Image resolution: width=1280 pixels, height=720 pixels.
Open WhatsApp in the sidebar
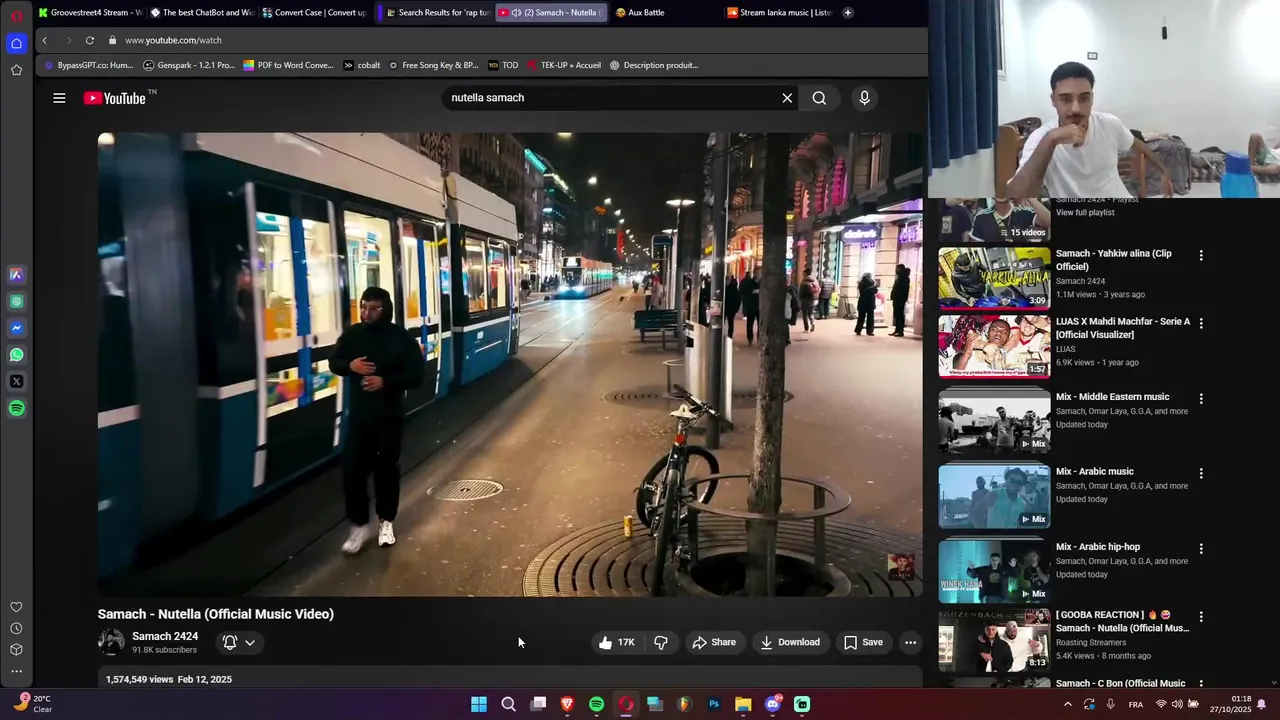(x=16, y=355)
